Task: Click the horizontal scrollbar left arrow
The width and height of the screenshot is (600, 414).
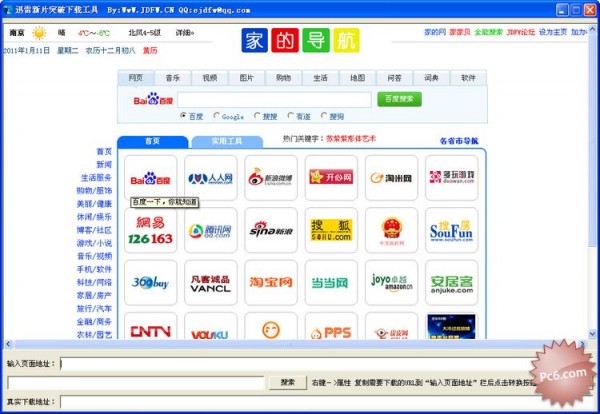Action: [x=8, y=344]
